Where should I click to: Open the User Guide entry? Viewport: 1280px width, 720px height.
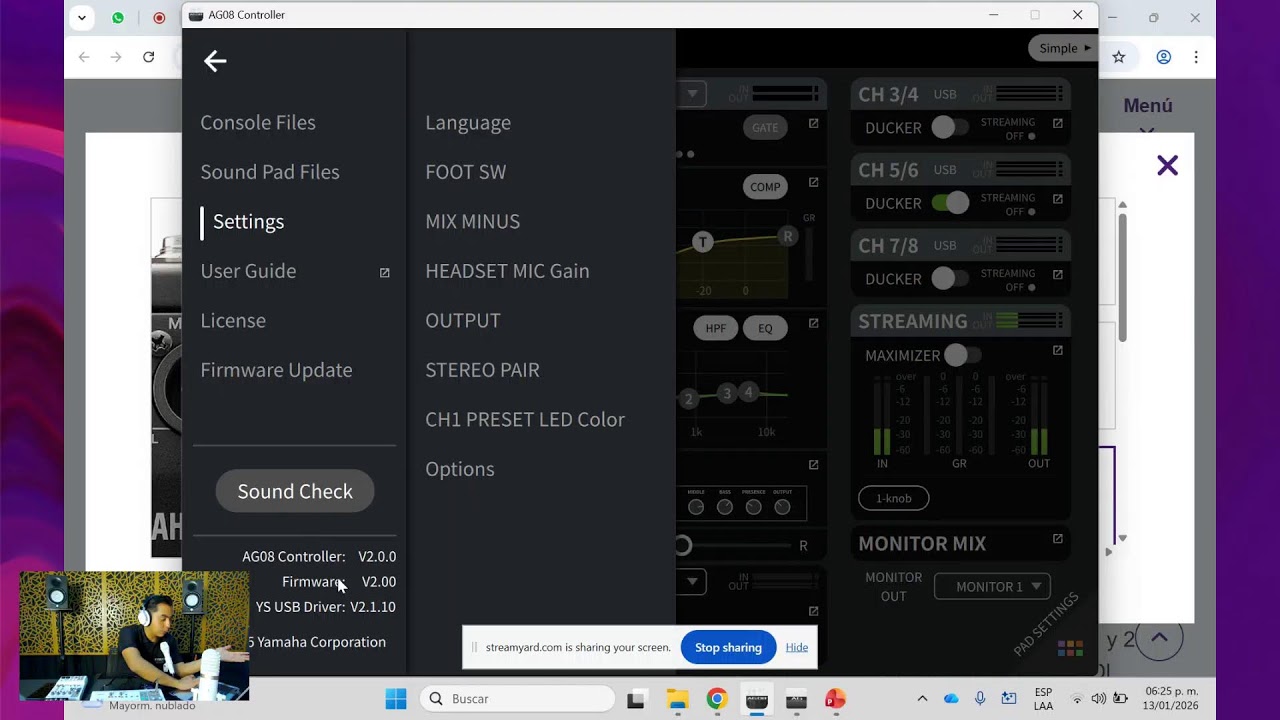point(248,271)
